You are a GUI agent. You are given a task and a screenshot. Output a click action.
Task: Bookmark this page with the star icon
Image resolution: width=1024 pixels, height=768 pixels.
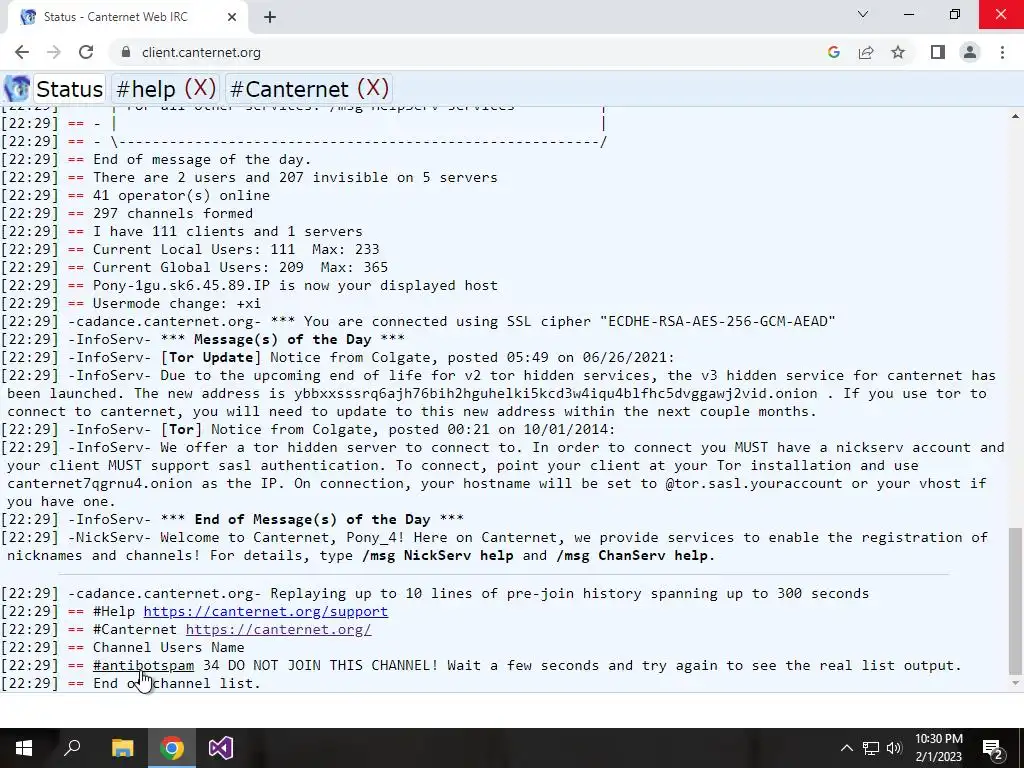coord(898,52)
